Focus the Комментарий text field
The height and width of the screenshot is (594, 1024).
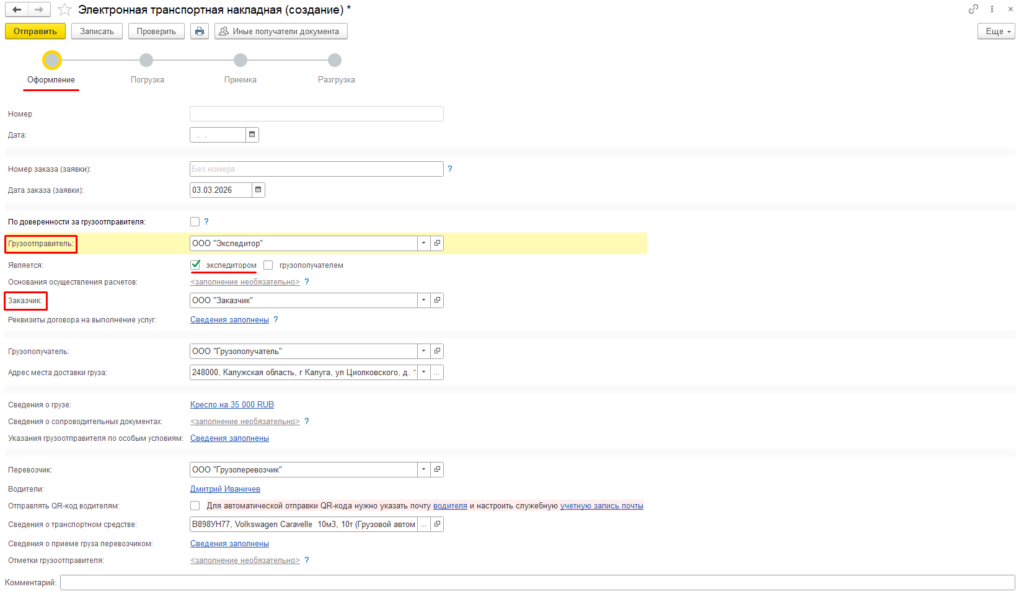pos(537,582)
